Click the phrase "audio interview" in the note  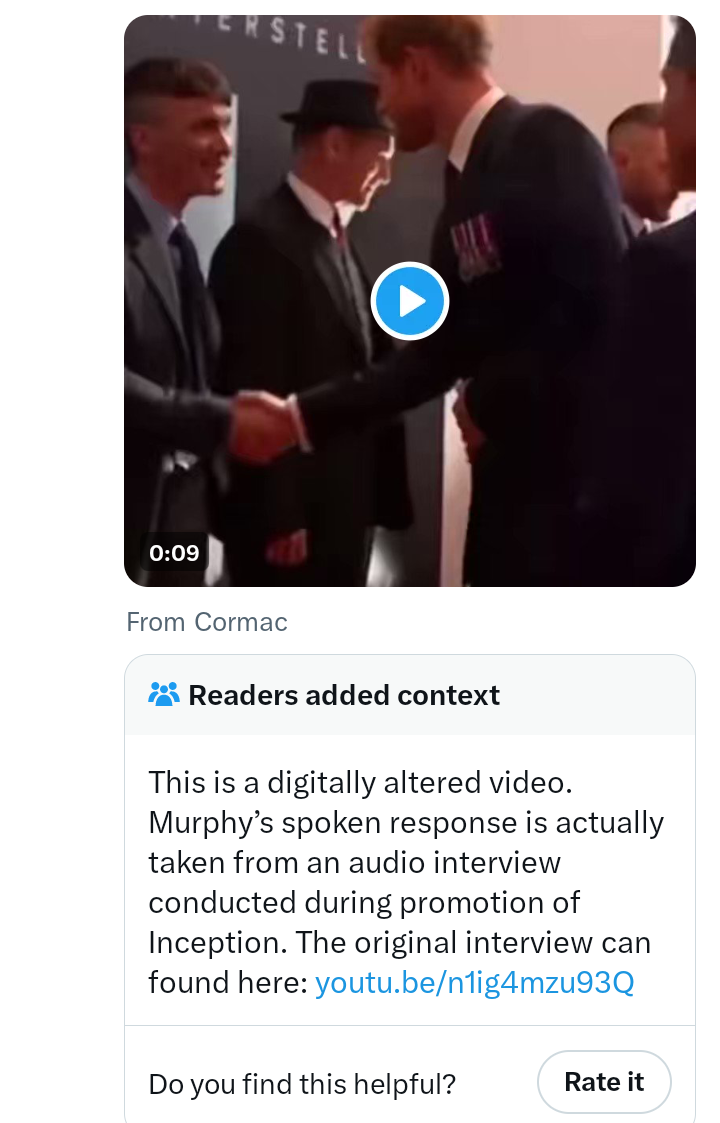[x=433, y=862]
